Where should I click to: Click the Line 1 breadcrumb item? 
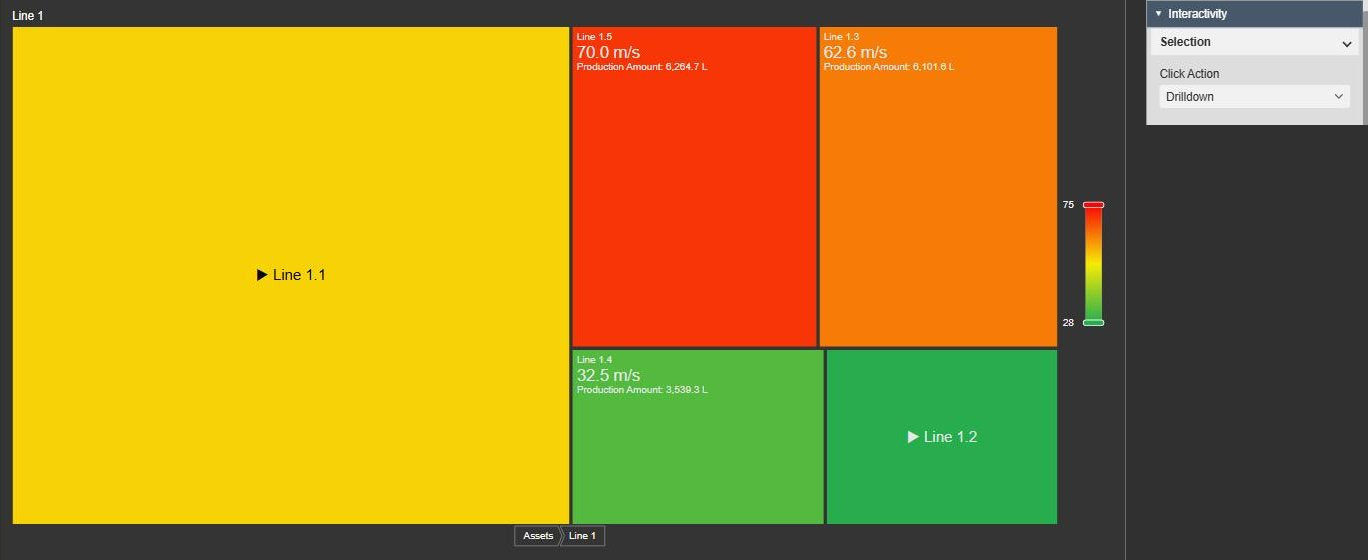click(x=583, y=536)
